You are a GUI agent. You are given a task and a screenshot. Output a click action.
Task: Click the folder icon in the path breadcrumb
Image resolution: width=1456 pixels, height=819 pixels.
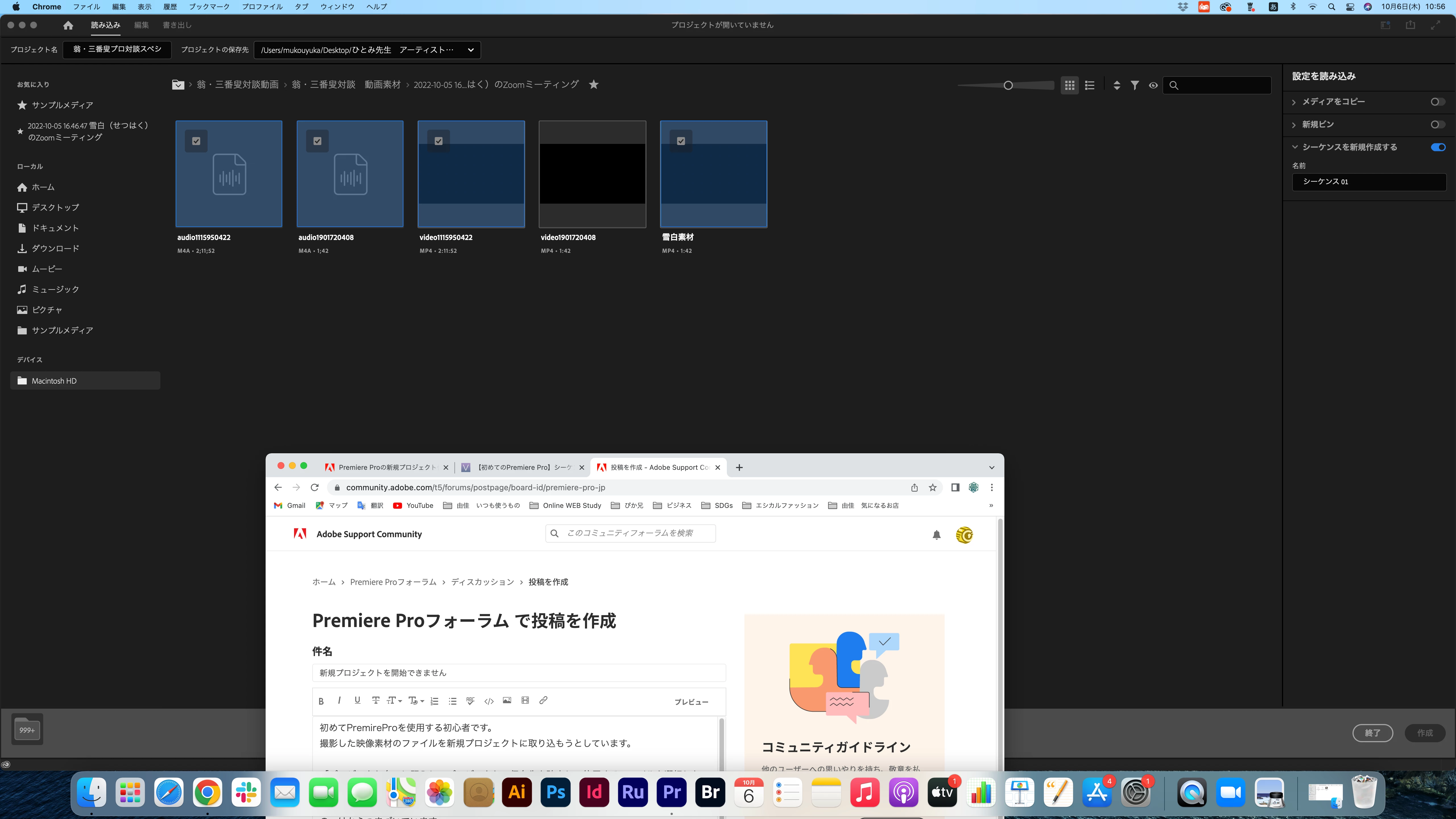tap(178, 84)
